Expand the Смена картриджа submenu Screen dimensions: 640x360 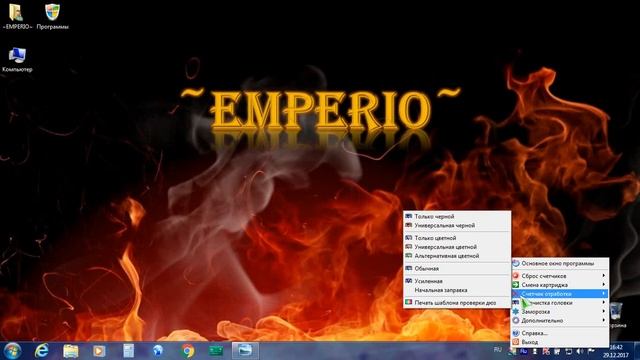560,285
